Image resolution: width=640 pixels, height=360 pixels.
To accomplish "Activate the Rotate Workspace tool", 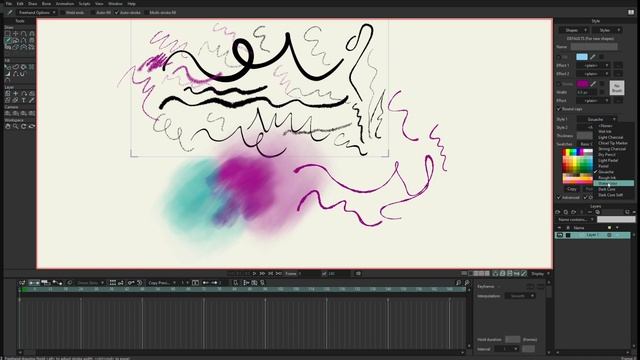I will [x=23, y=127].
